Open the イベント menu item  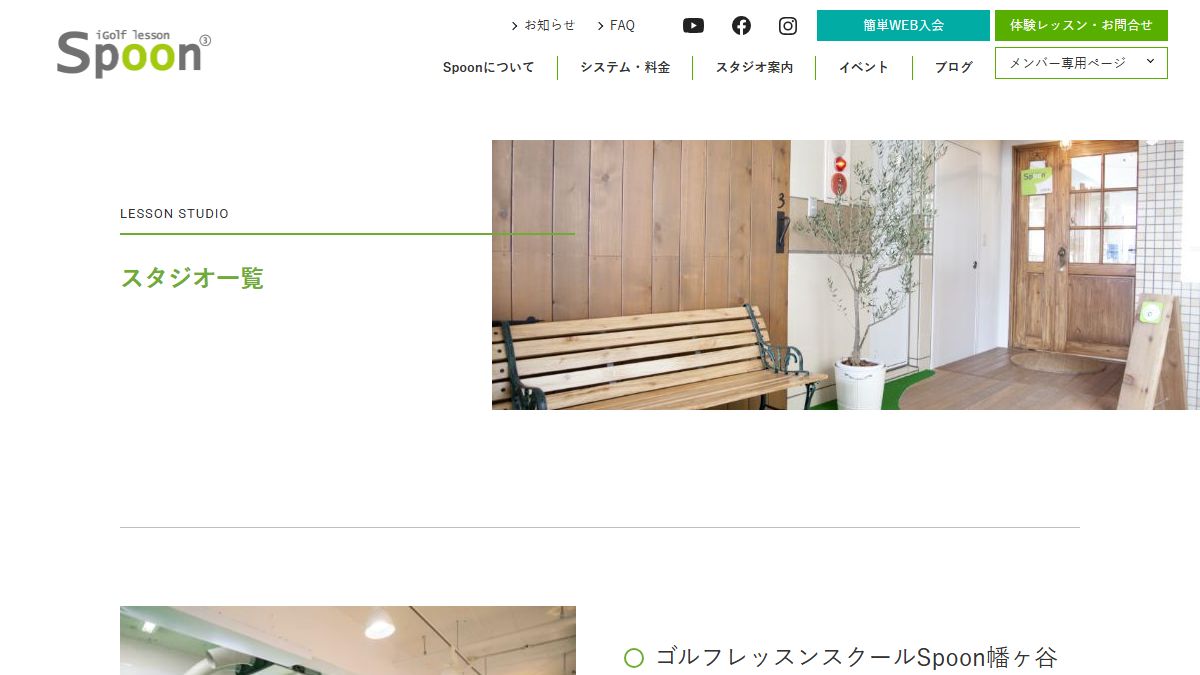click(863, 68)
